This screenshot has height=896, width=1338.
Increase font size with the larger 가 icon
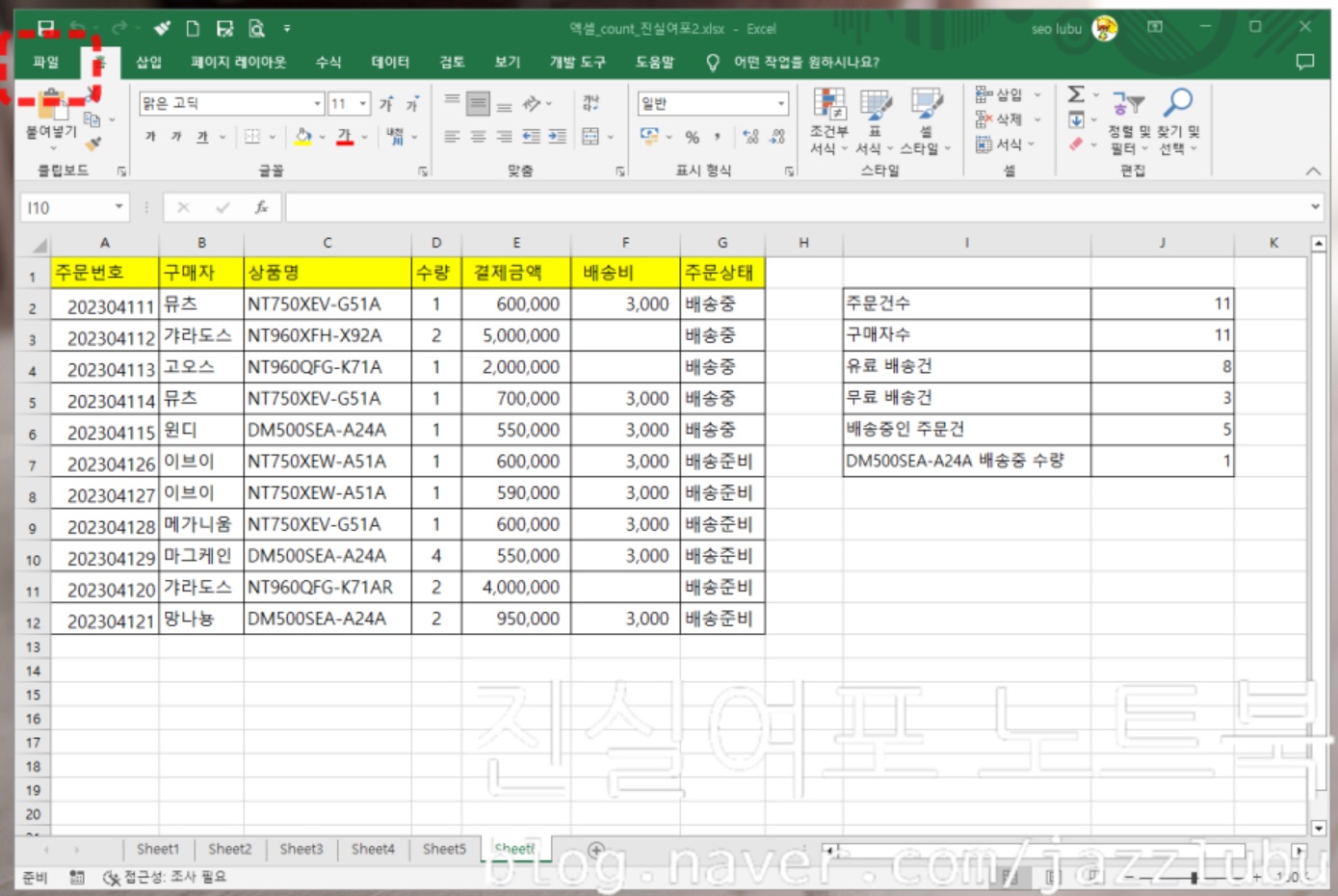coord(386,103)
